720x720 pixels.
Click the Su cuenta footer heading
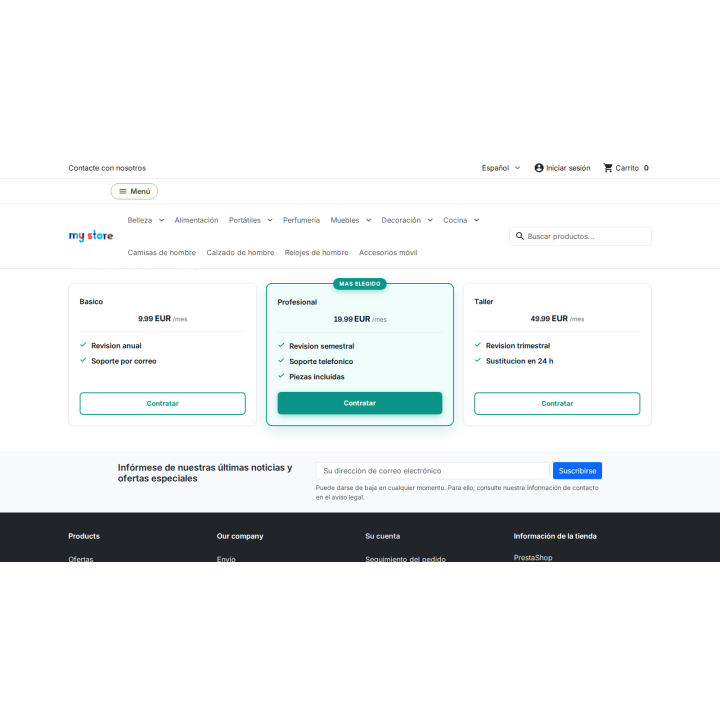pyautogui.click(x=382, y=536)
